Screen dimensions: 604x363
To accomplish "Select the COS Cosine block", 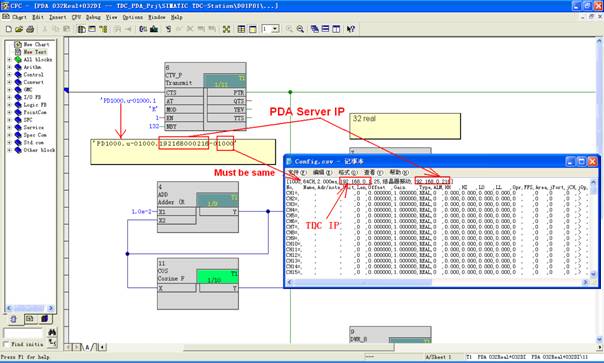I will (x=198, y=284).
